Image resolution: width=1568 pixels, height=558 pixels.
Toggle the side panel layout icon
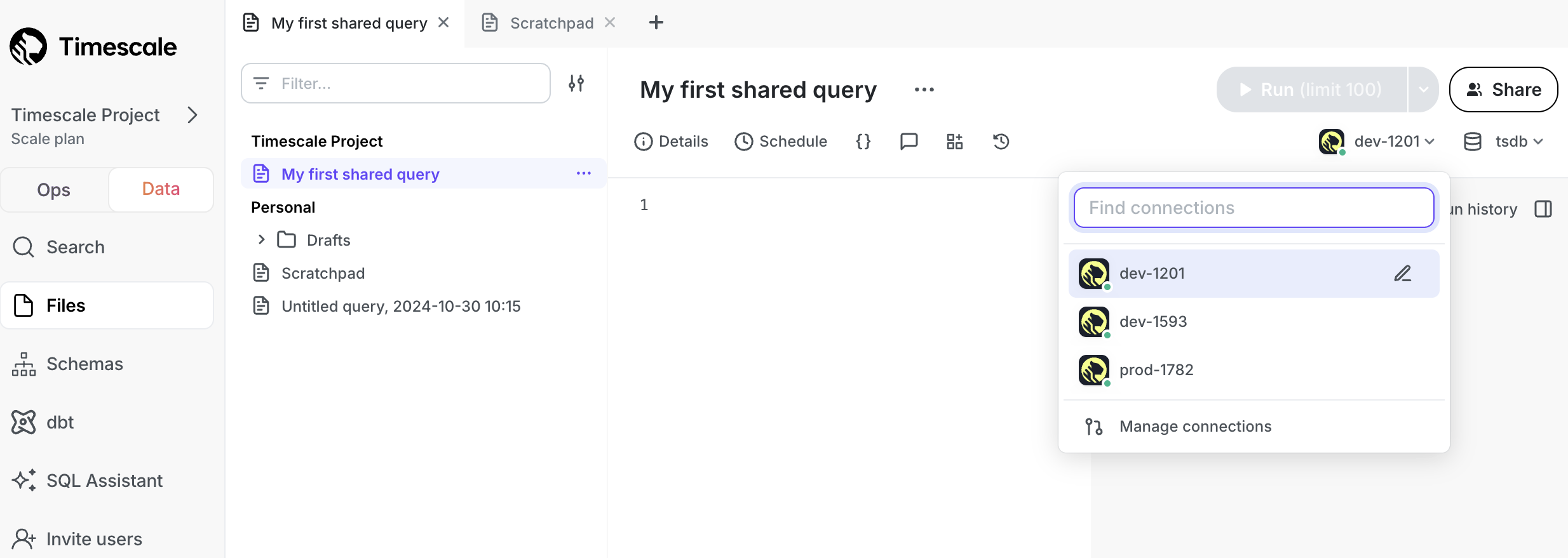point(1543,209)
